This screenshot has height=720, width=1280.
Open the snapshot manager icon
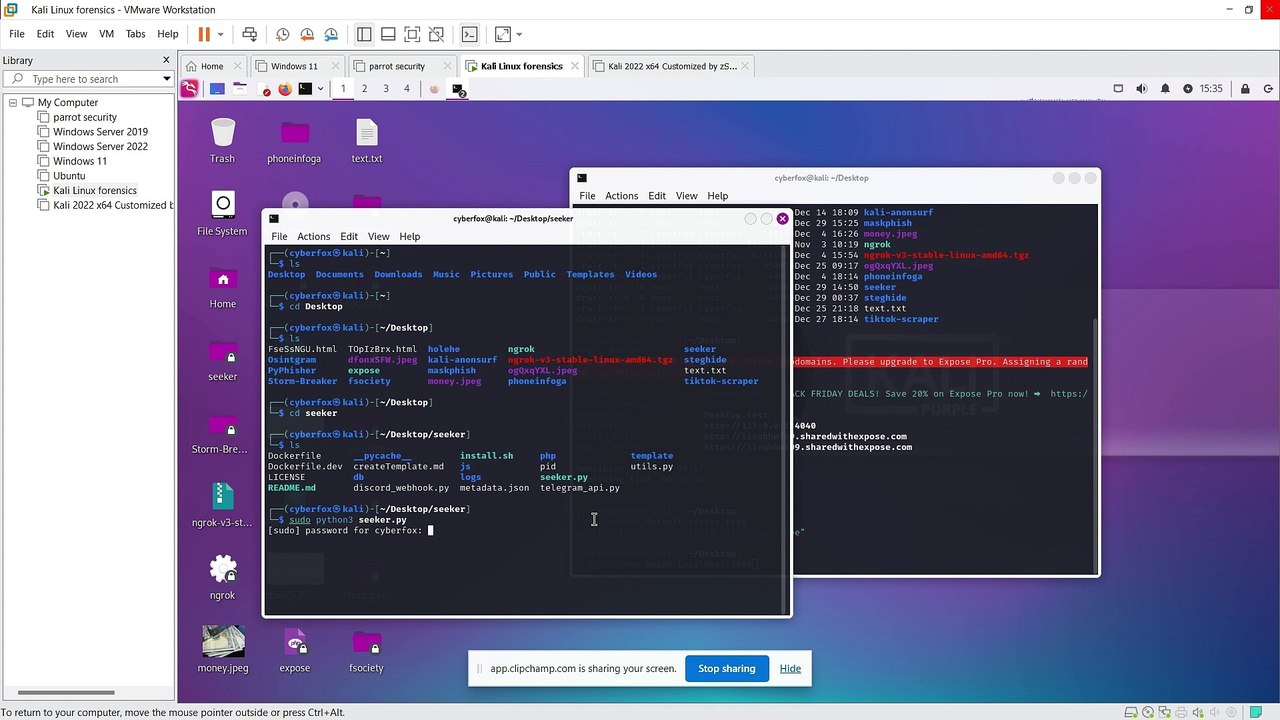(x=331, y=34)
